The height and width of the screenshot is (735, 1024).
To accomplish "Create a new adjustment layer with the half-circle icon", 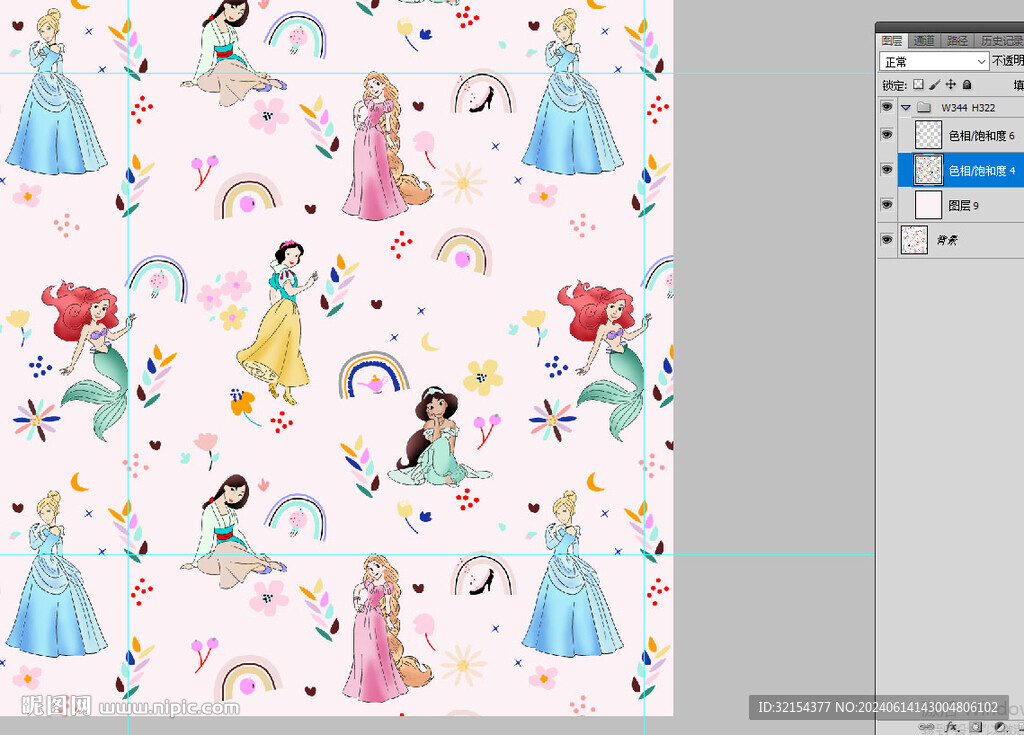I will tap(1000, 727).
